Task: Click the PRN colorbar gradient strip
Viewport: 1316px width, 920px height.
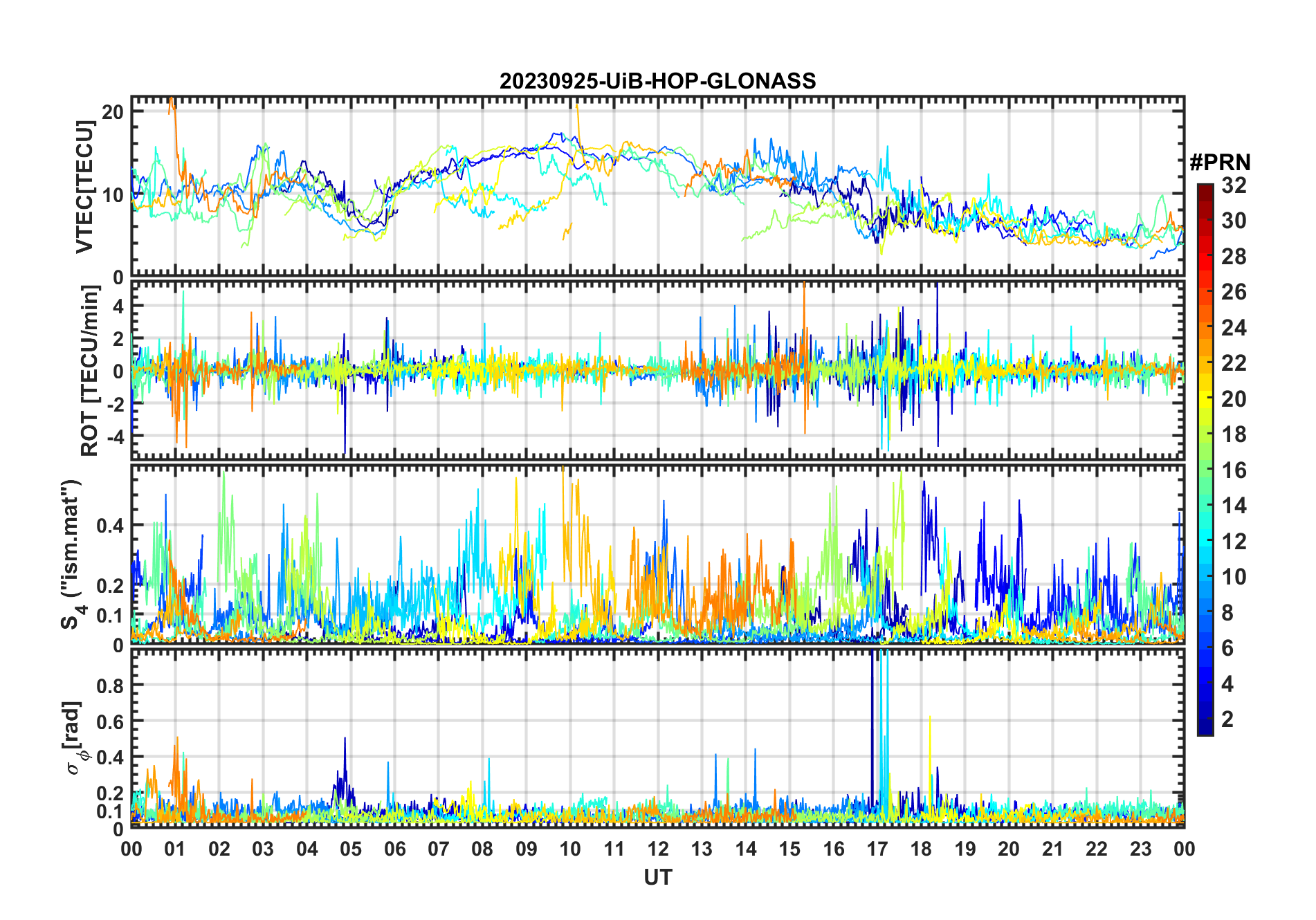Action: tap(1205, 459)
